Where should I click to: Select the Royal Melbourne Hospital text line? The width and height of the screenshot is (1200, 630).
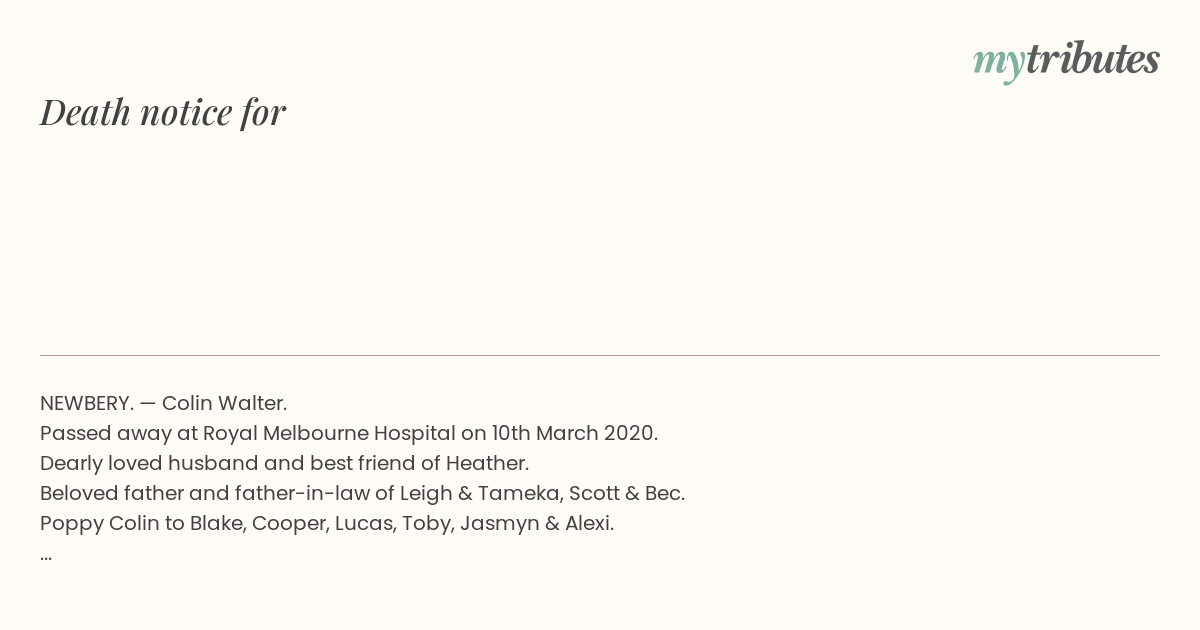pos(349,433)
